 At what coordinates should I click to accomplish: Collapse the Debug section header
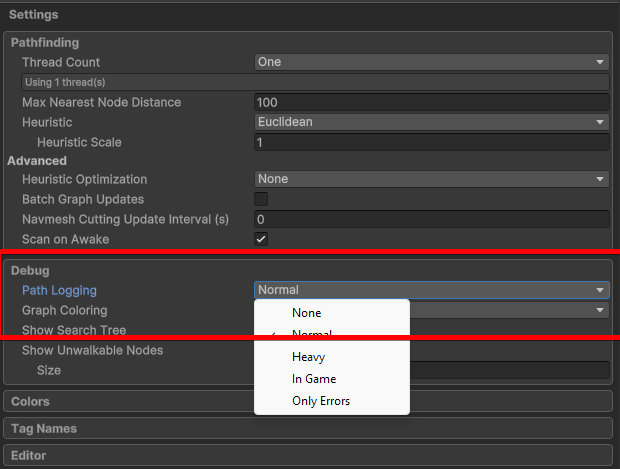pyautogui.click(x=30, y=270)
